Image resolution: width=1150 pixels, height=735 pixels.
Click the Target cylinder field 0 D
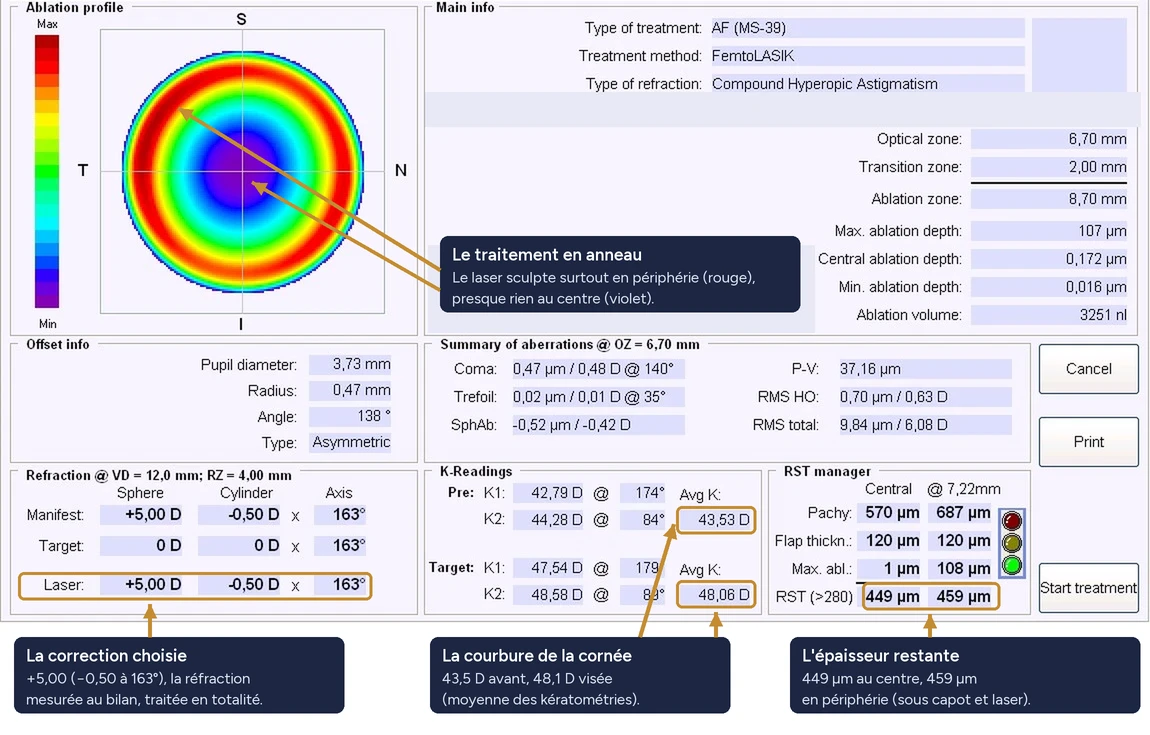point(239,546)
